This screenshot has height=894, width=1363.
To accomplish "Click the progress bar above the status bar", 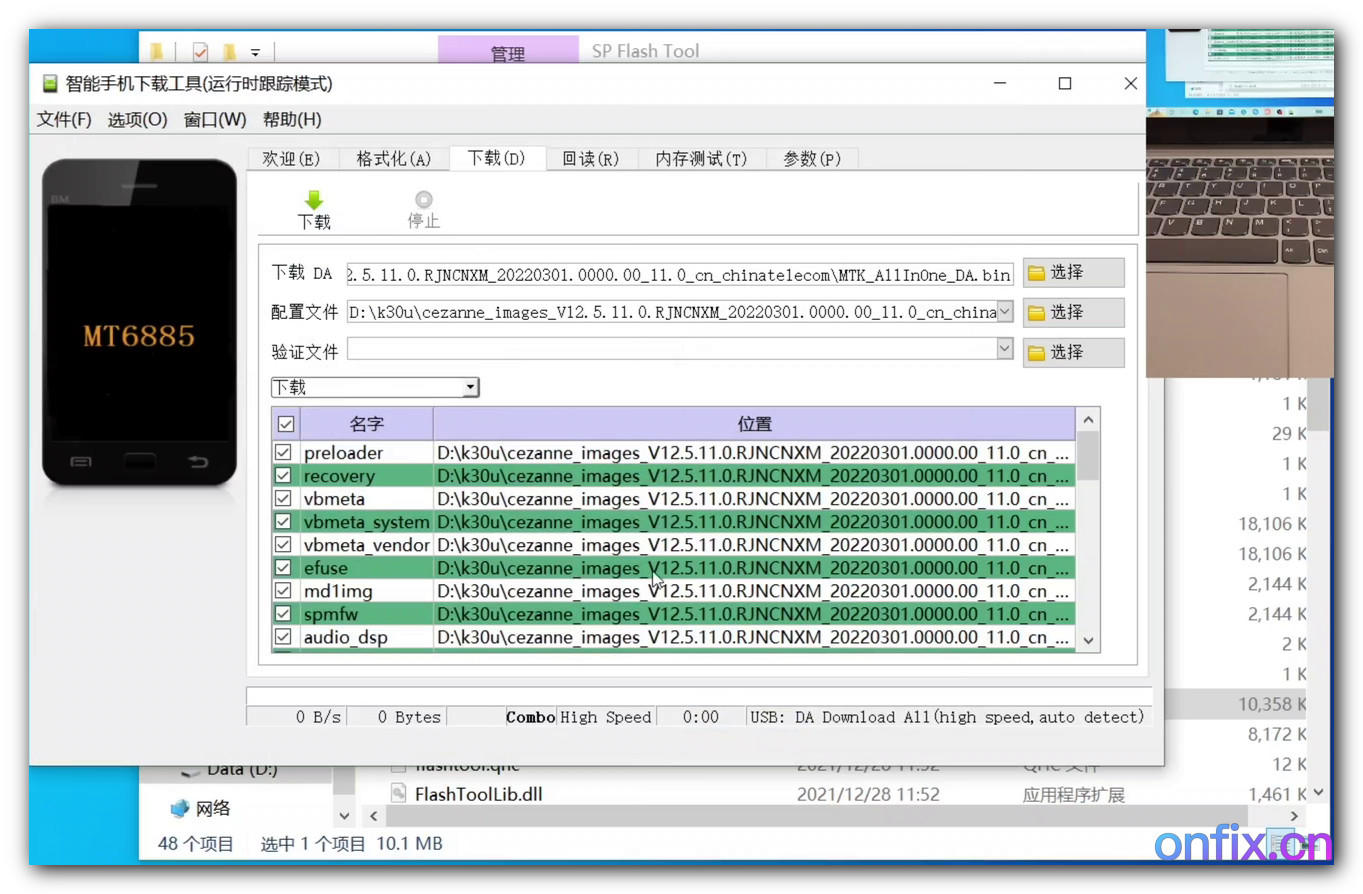I will click(x=698, y=696).
